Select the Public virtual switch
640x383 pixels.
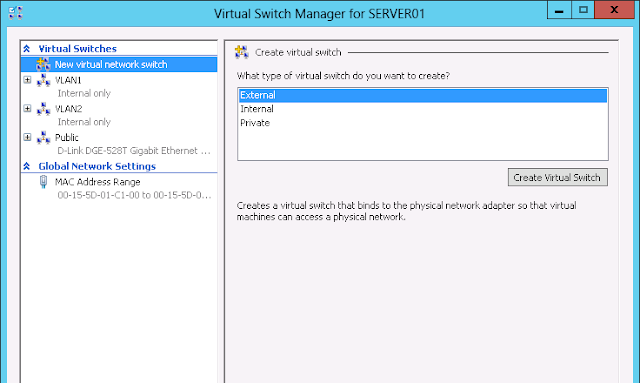[x=67, y=137]
